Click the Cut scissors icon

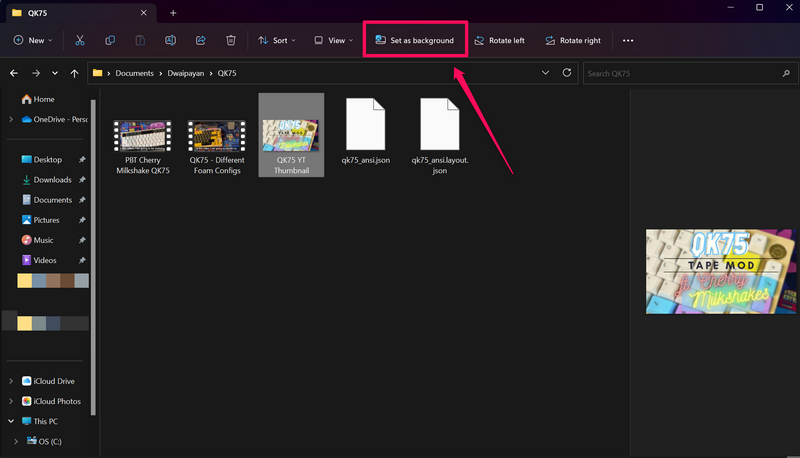click(x=80, y=41)
